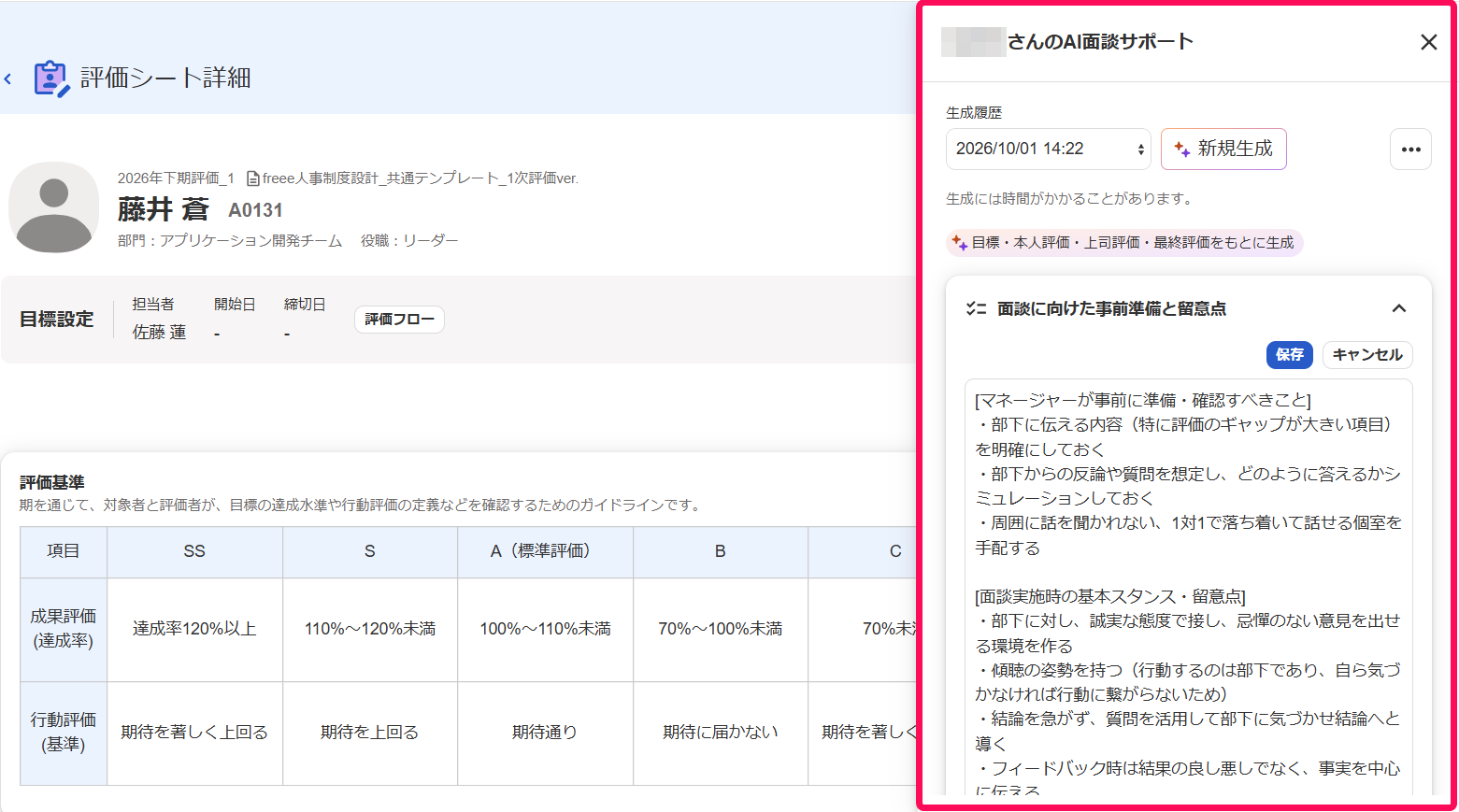
Task: Open the three-dot more options menu
Action: [x=1410, y=150]
